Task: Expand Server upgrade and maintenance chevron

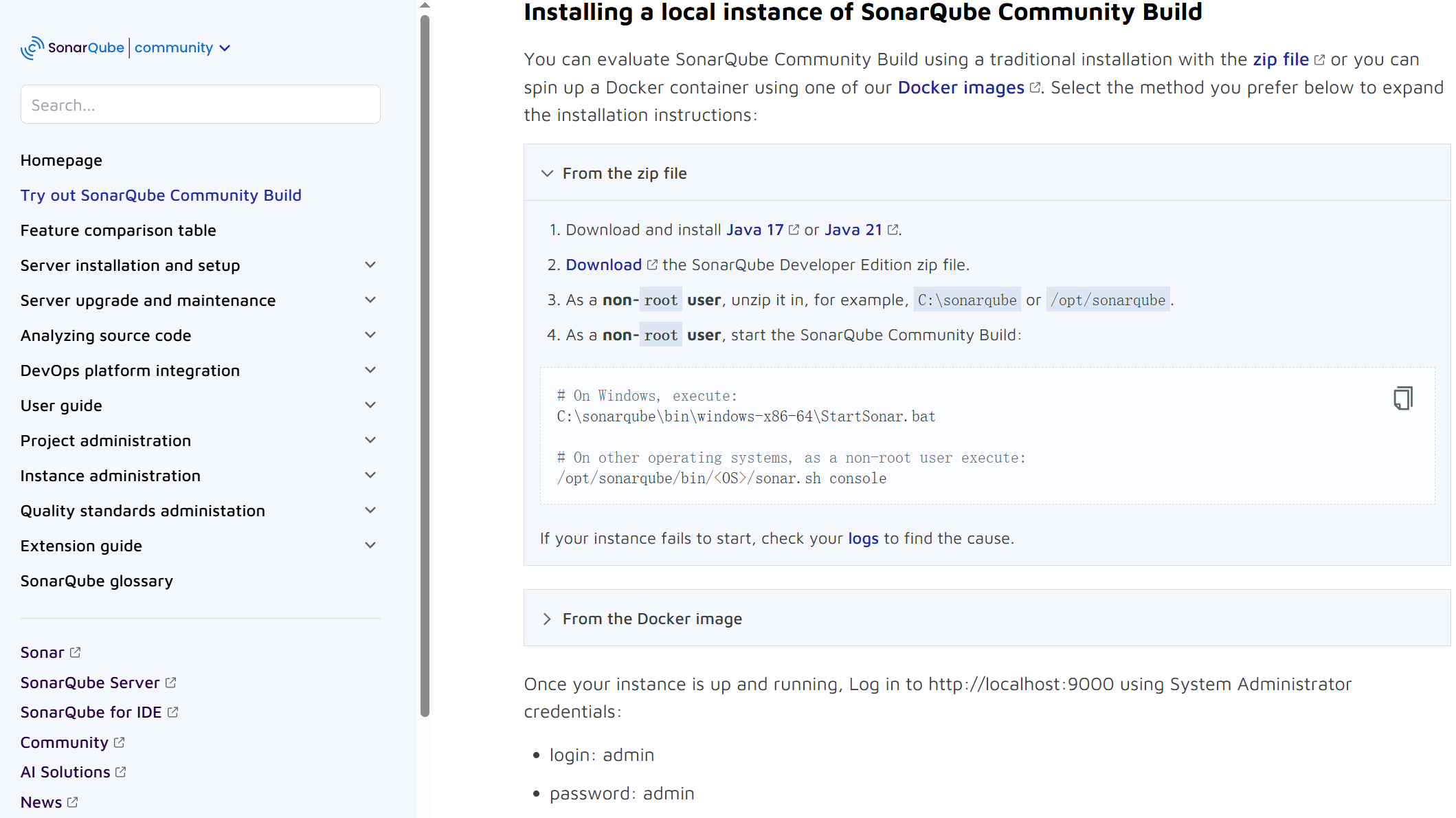Action: (x=370, y=300)
